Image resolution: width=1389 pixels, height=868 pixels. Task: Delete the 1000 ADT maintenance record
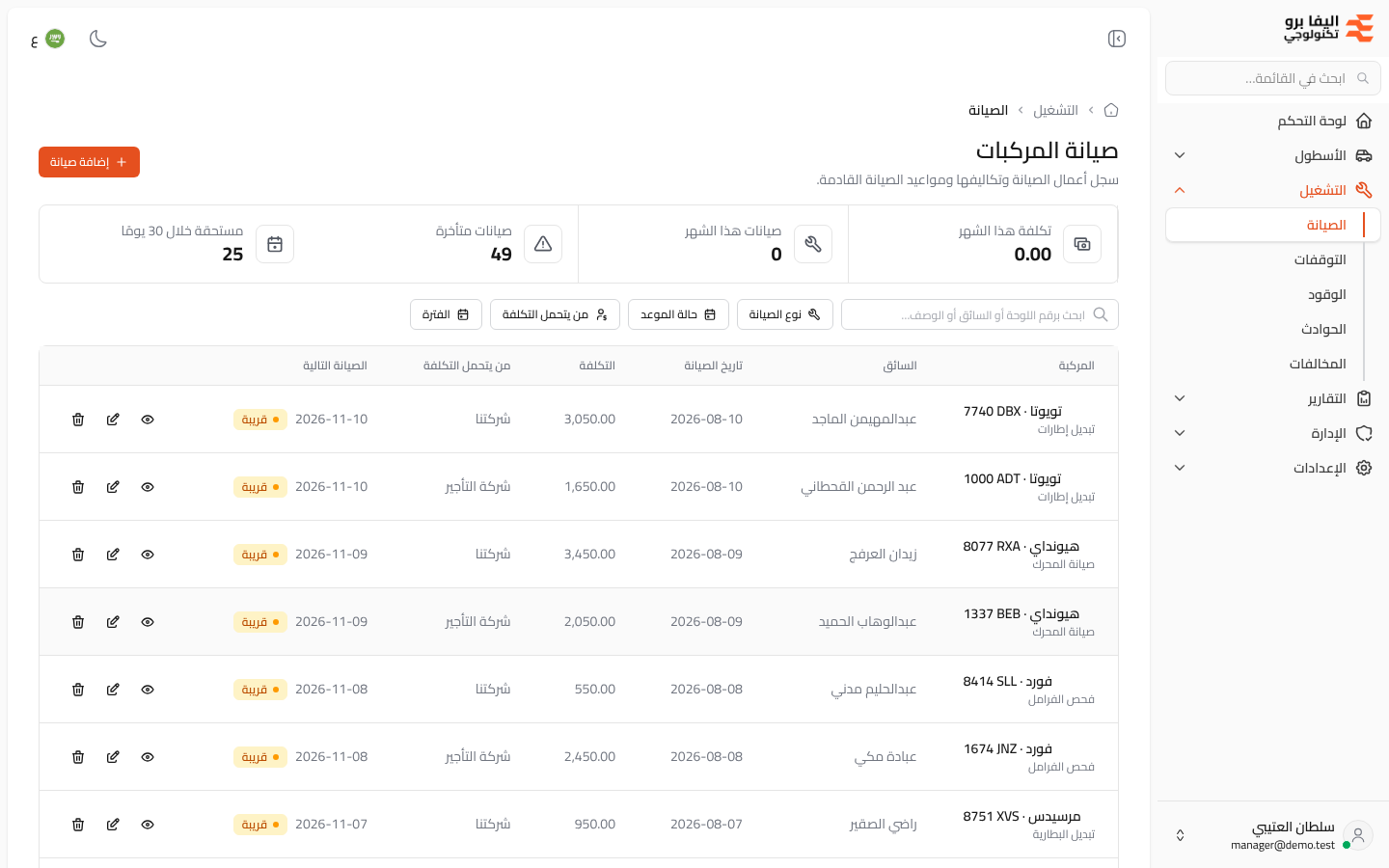click(78, 487)
